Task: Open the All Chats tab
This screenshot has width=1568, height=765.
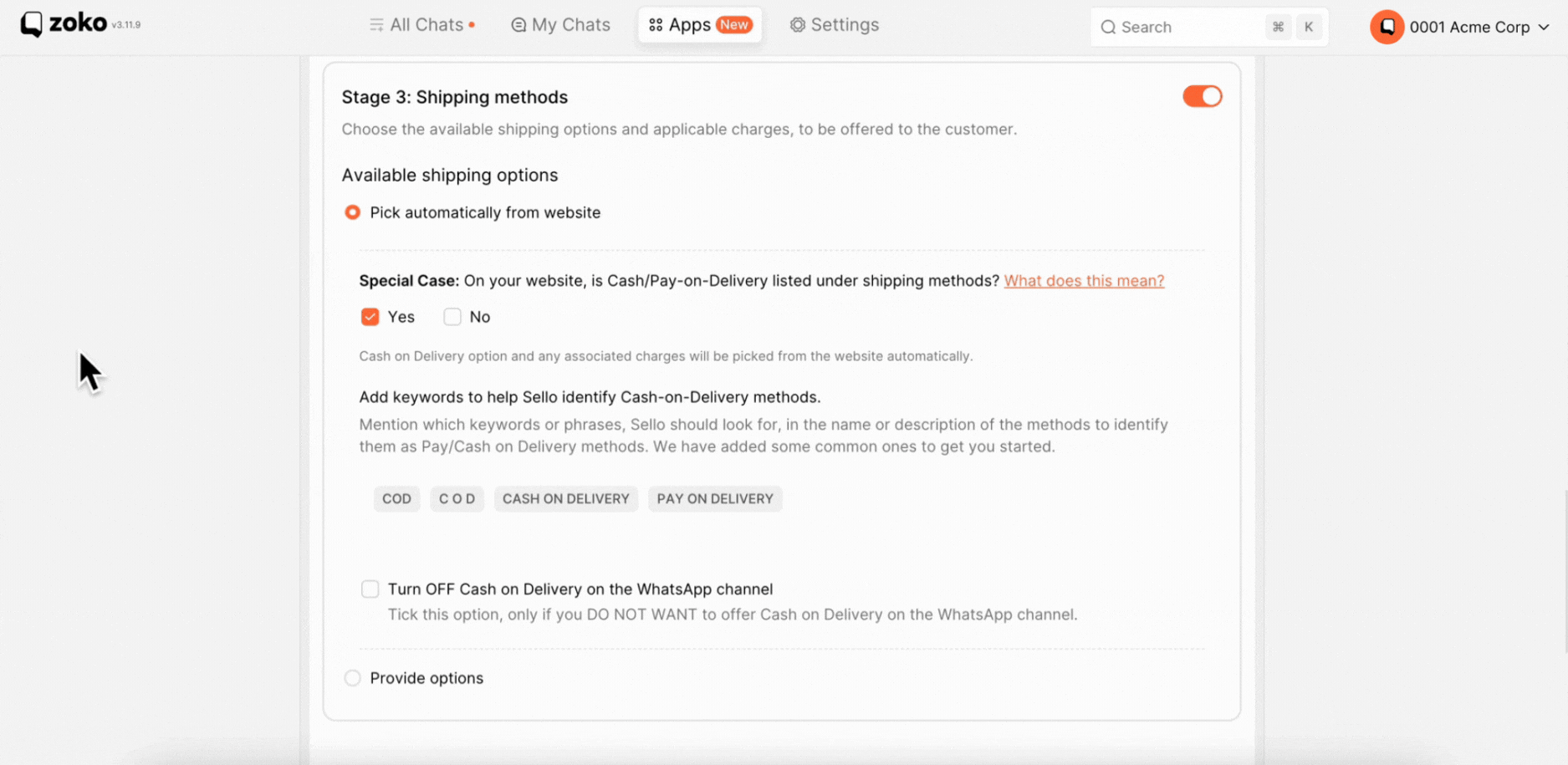Action: click(x=422, y=25)
